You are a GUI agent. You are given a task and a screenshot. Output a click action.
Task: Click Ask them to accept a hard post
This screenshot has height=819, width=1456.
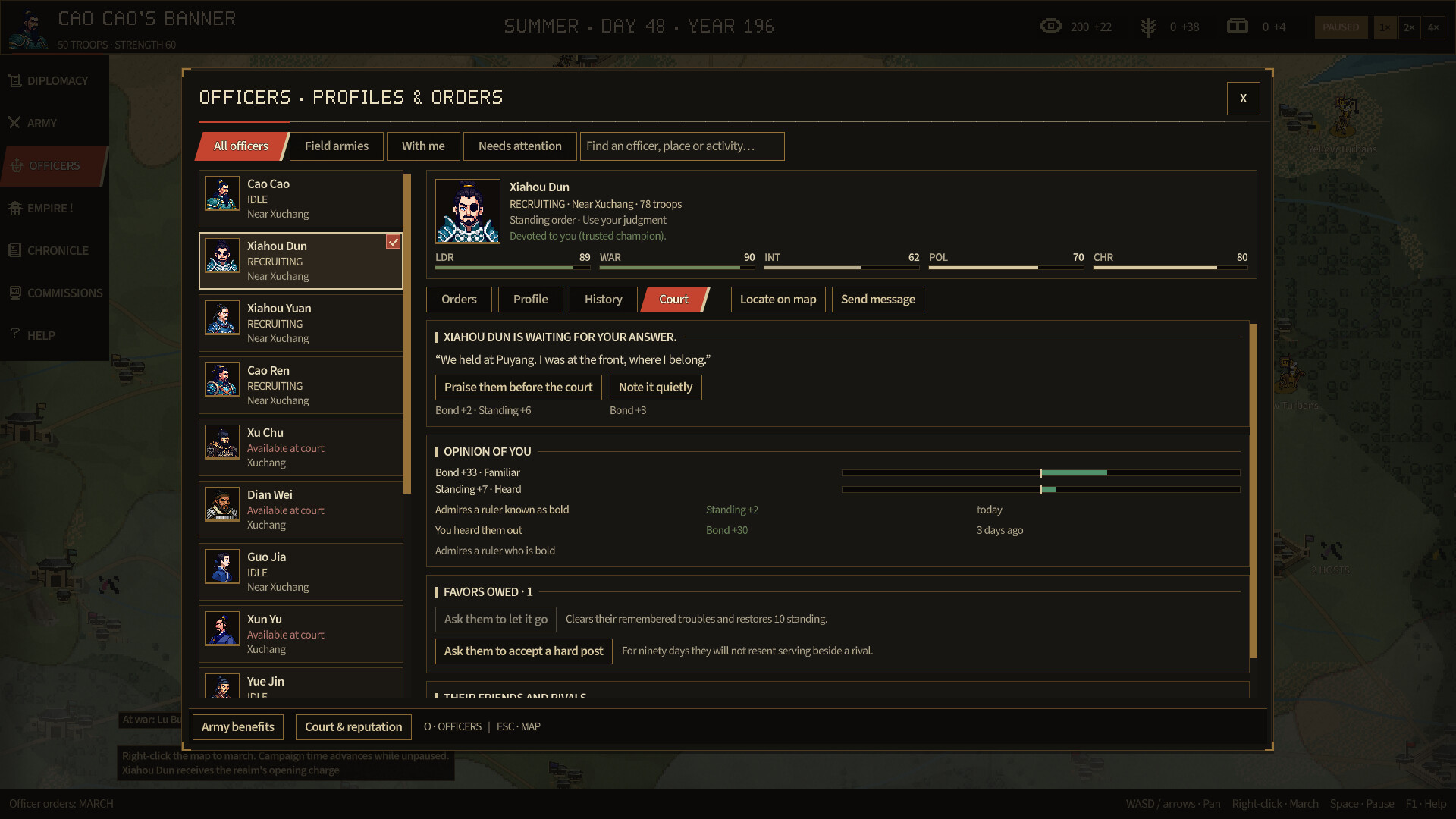tap(524, 651)
